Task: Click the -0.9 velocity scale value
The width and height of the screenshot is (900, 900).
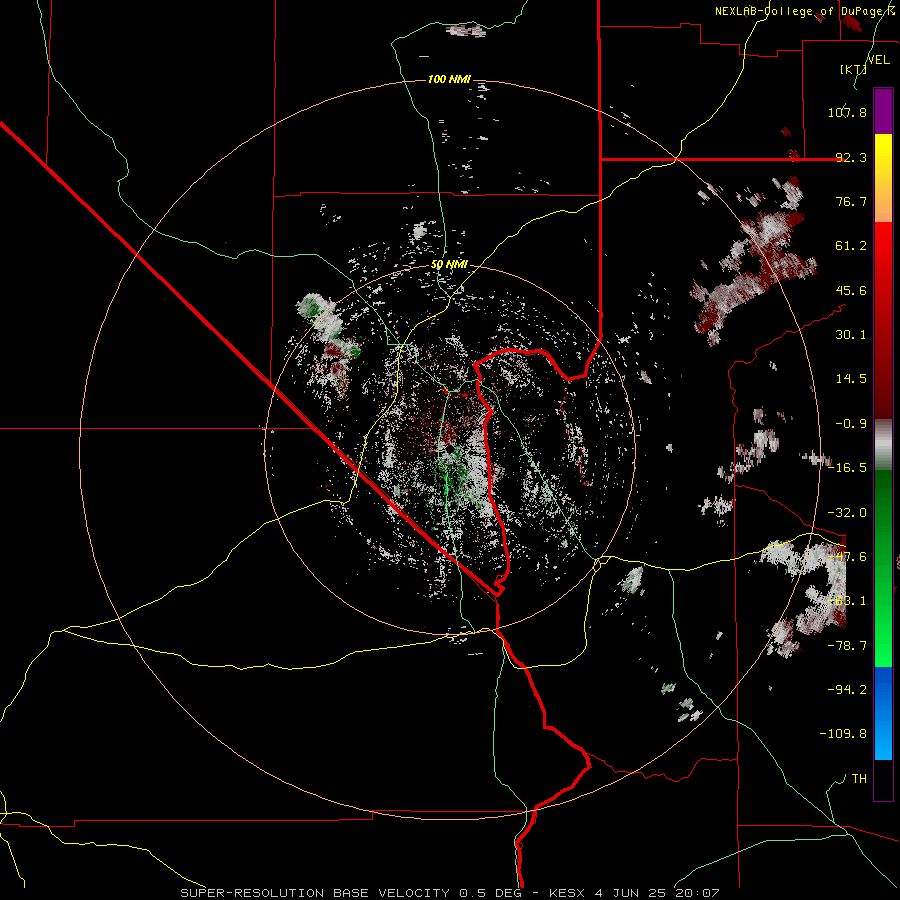Action: pos(851,424)
